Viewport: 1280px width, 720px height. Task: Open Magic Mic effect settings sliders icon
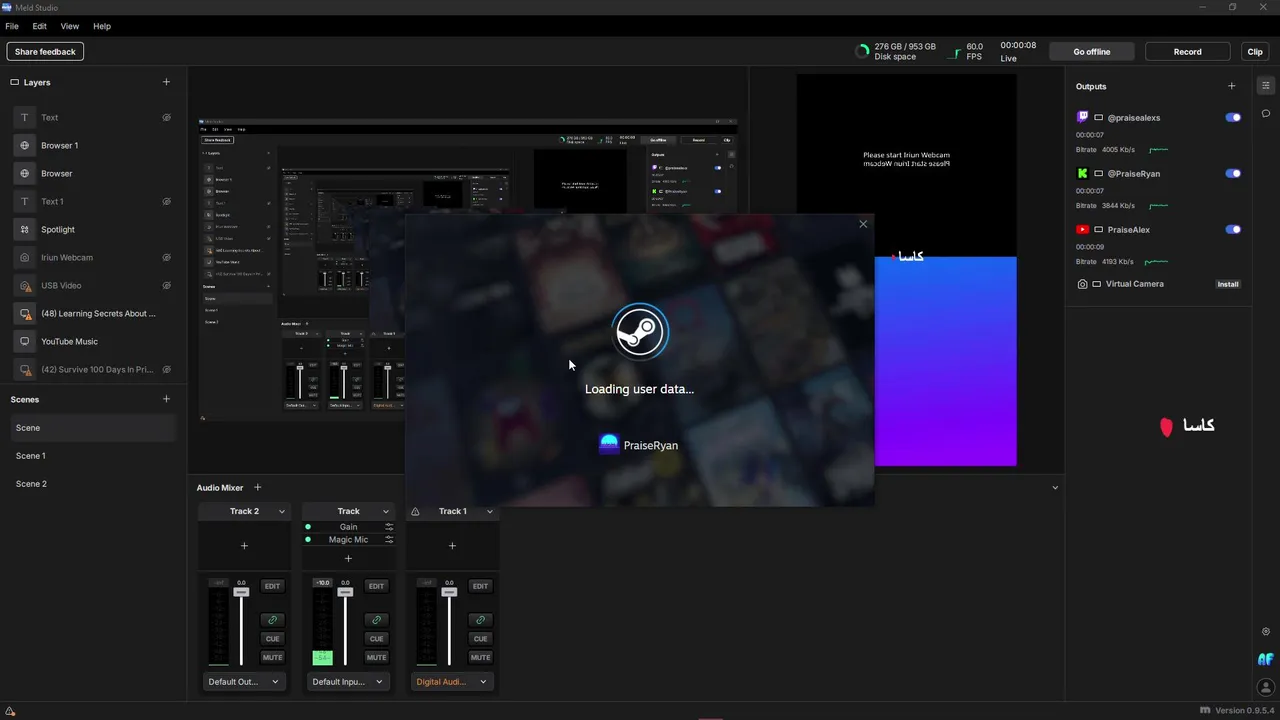click(x=389, y=540)
